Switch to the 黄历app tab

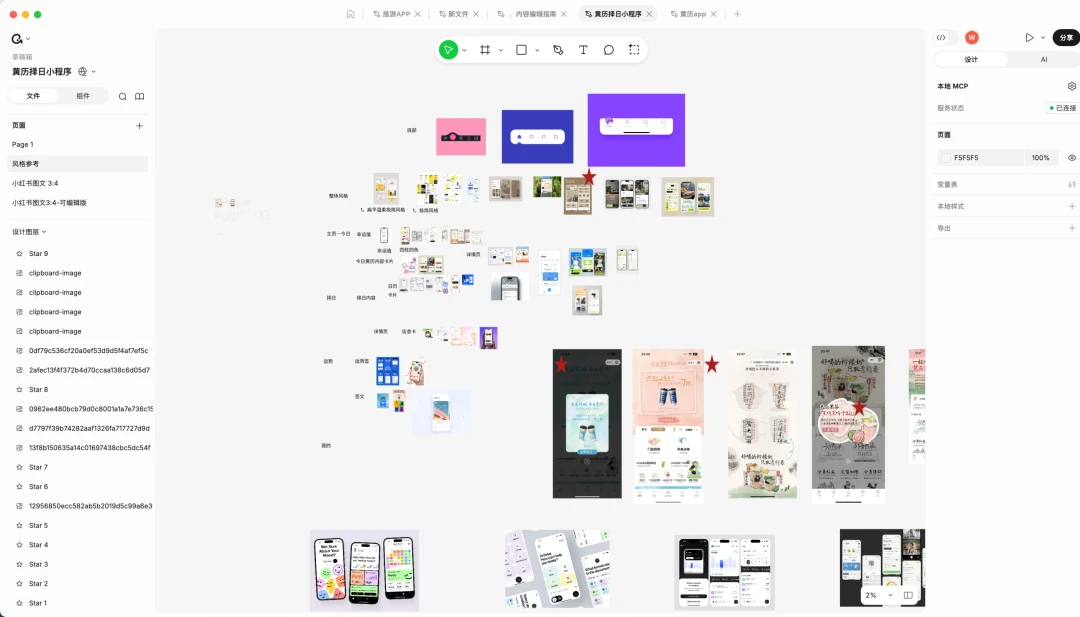692,14
